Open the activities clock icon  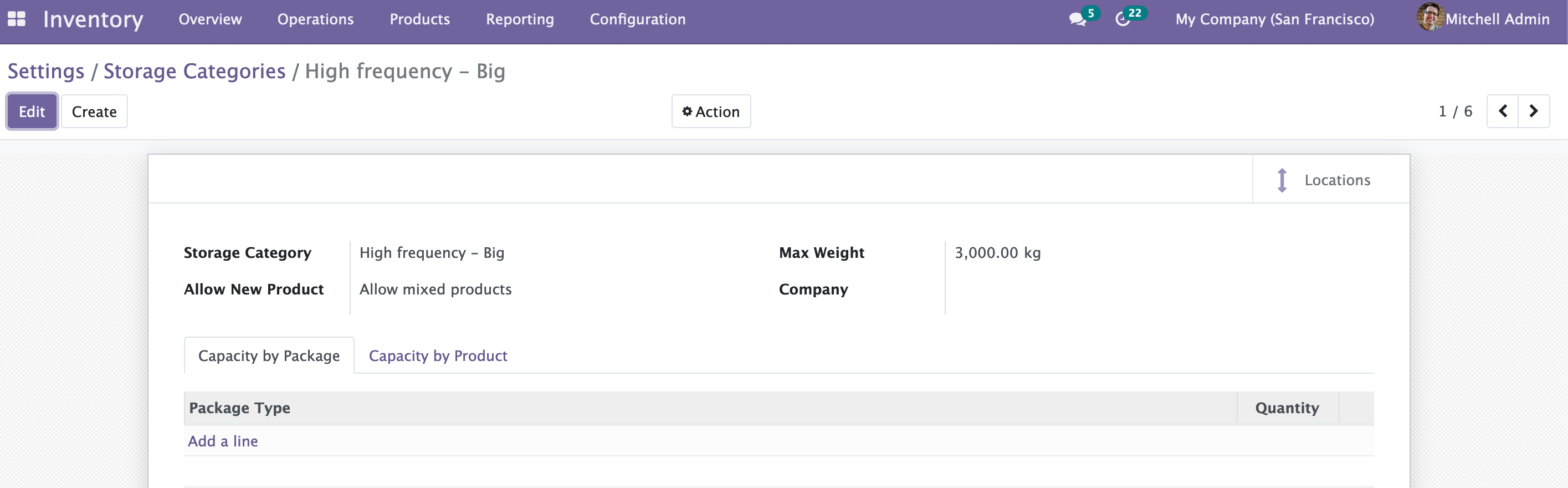(1123, 19)
